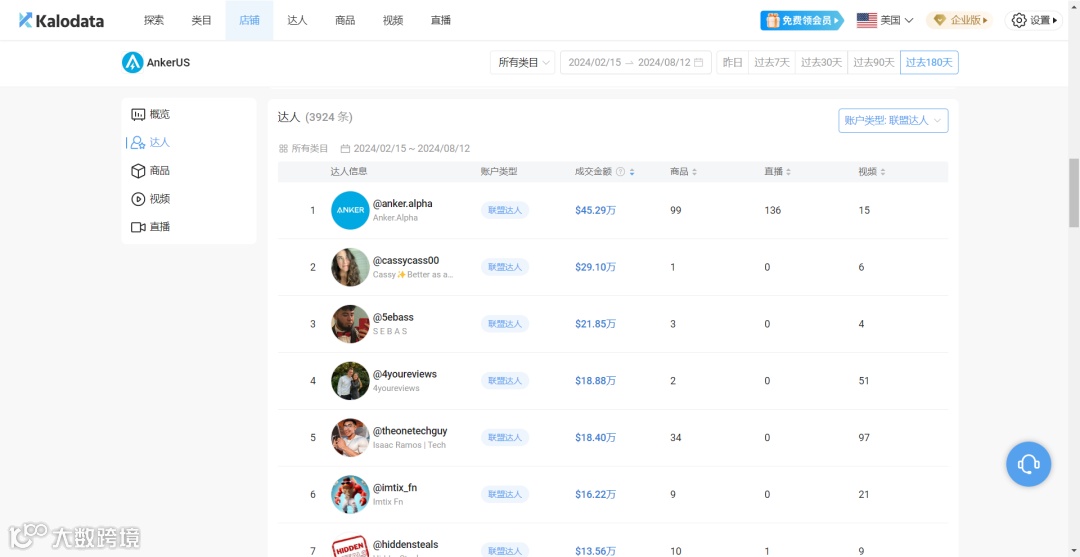Click the calendar icon in date range

coord(698,63)
